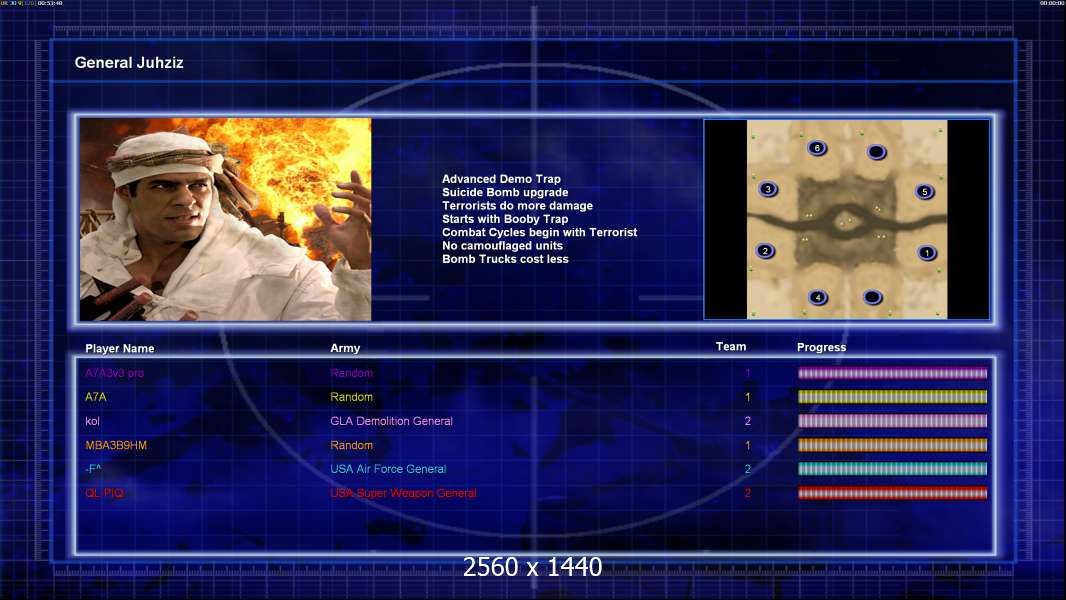Click team number 2 in the -F^ row
This screenshot has height=600, width=1066.
point(748,469)
